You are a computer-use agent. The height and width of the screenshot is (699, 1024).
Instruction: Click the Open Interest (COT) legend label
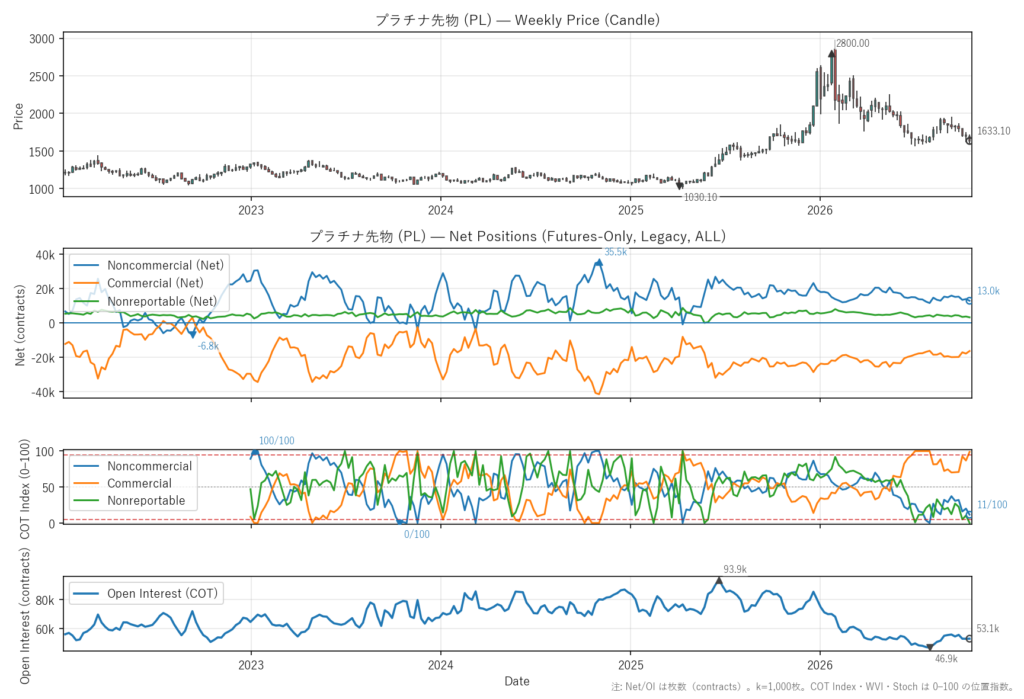coord(163,593)
